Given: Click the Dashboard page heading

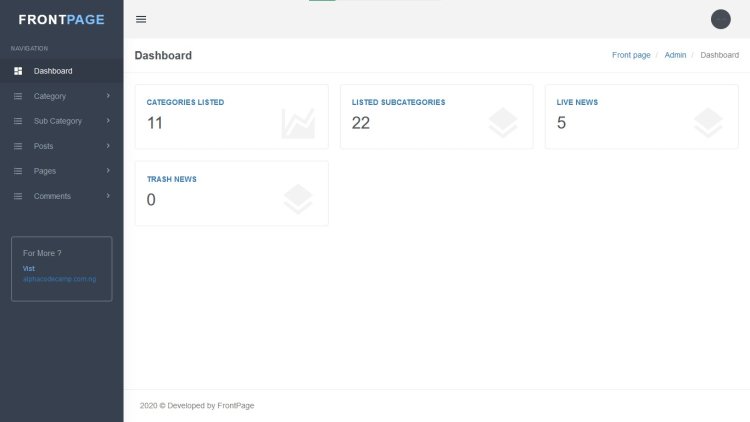Looking at the screenshot, I should coord(163,56).
